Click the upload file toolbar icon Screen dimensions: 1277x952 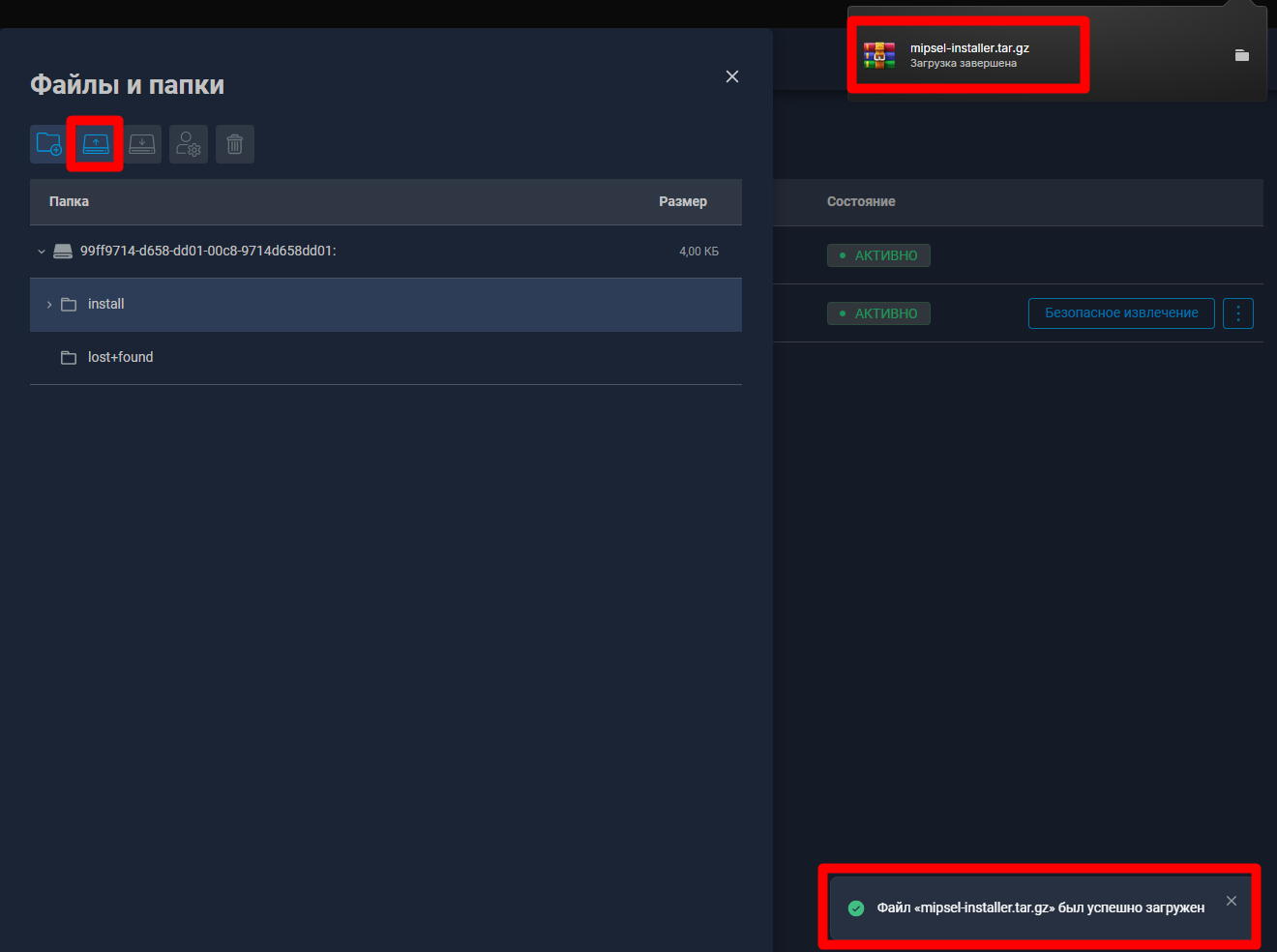pyautogui.click(x=96, y=144)
